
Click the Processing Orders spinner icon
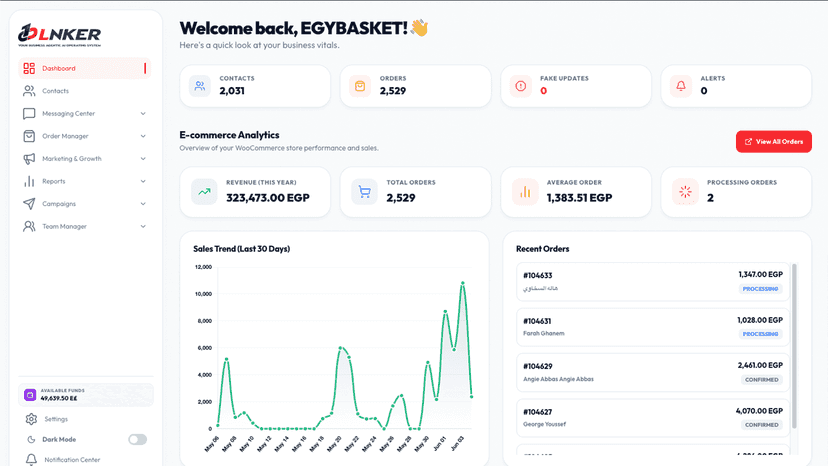(x=685, y=192)
